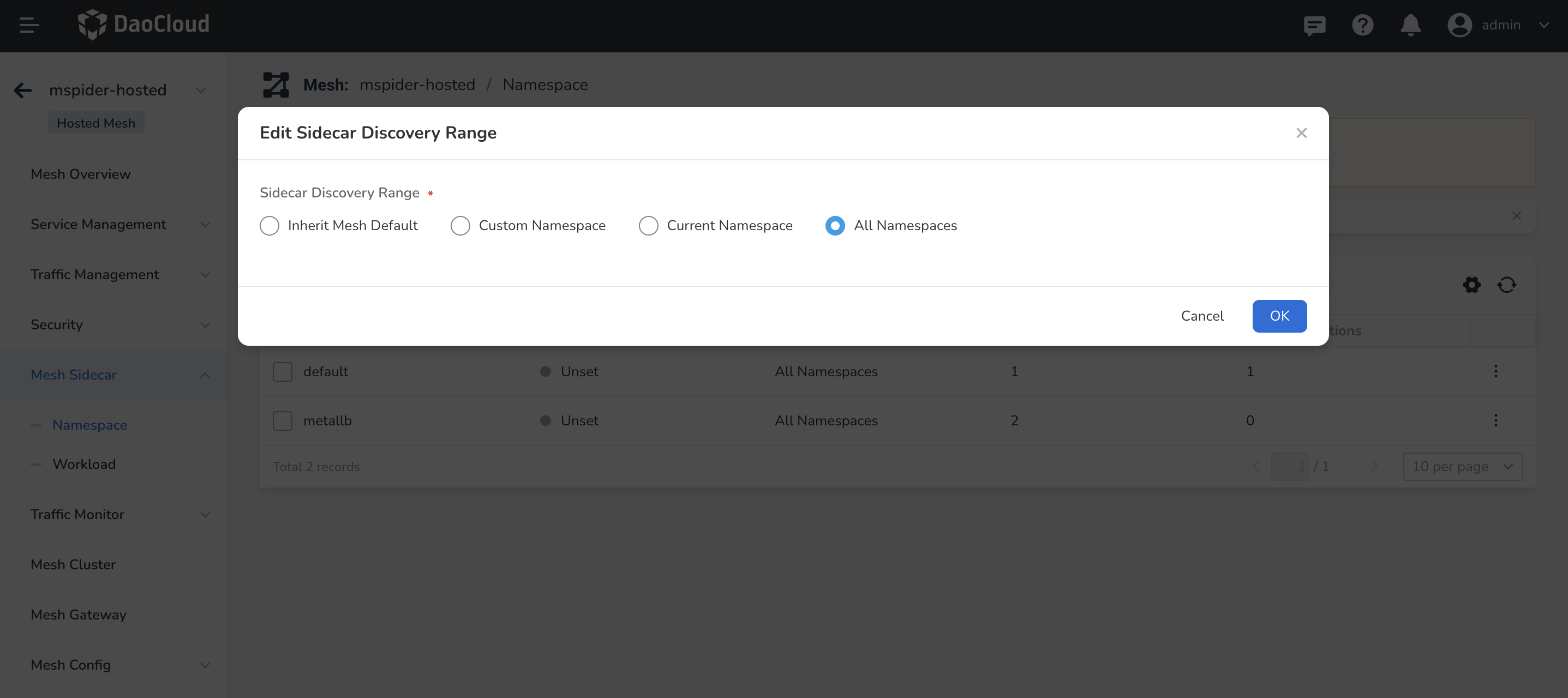
Task: Expand the mspider-hosted mesh dropdown
Action: [200, 90]
